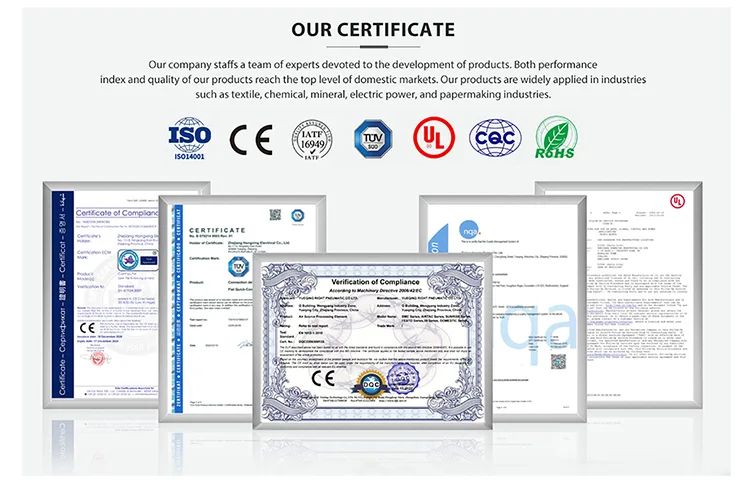Viewport: 750px width, 487px height.
Task: Click the line starting 'such as textile, chemical'
Action: coord(373,94)
